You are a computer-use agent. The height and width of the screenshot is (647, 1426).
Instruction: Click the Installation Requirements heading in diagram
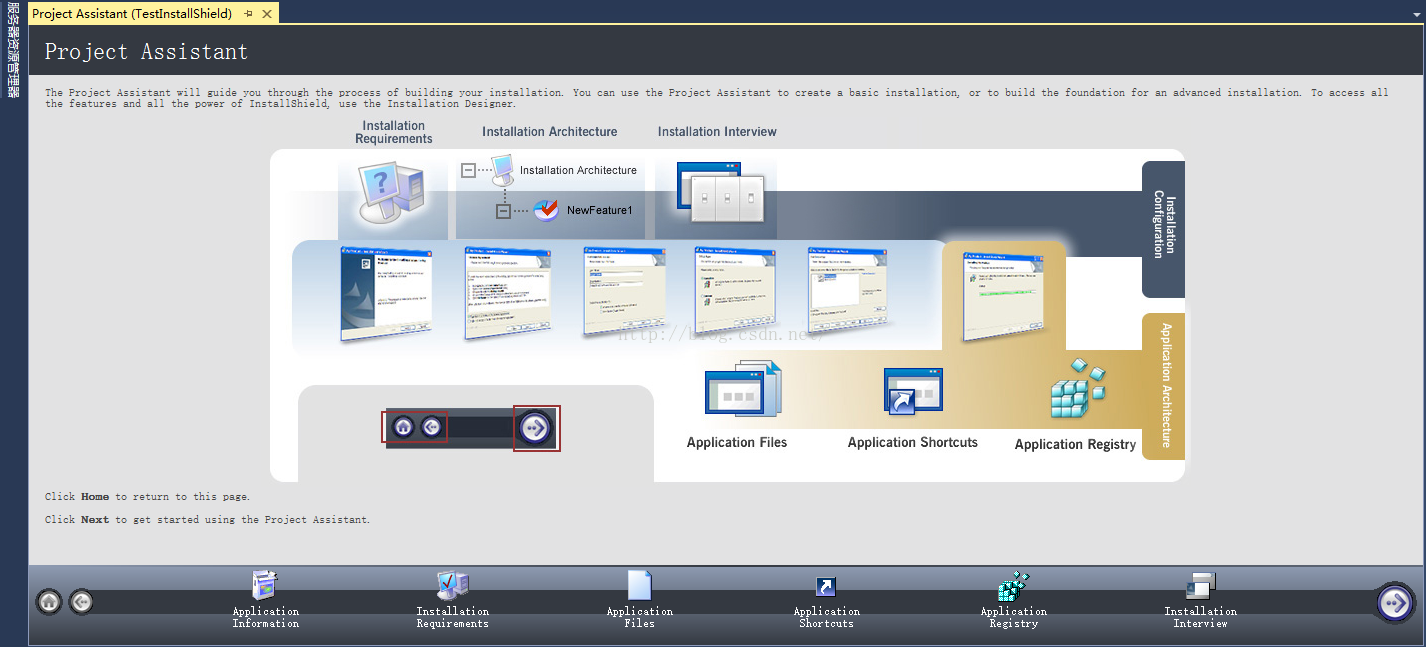394,132
